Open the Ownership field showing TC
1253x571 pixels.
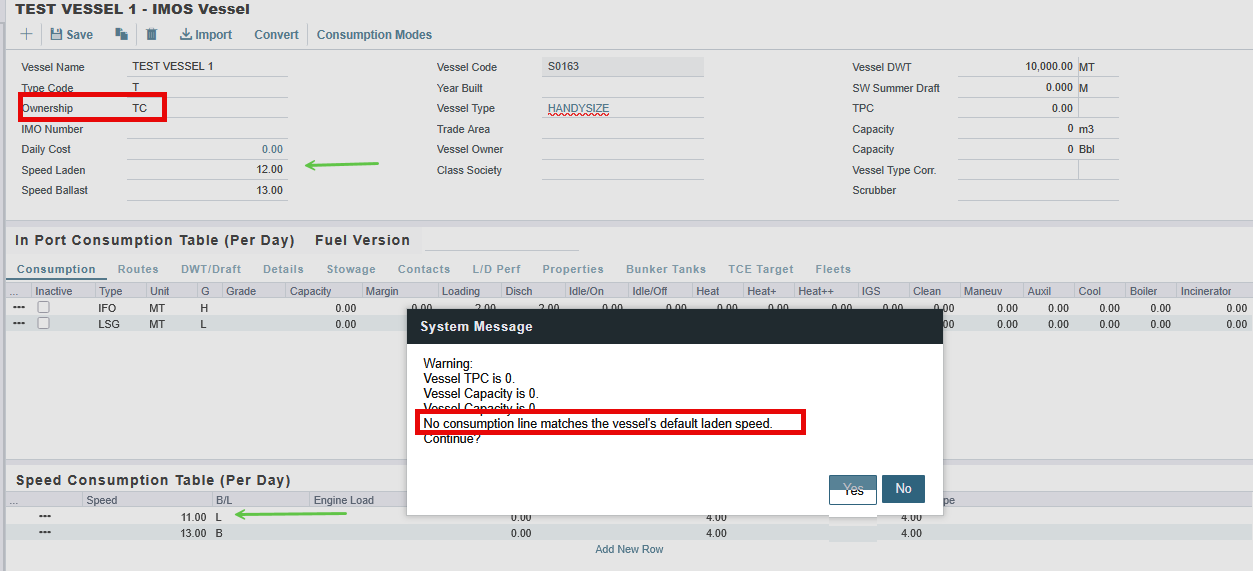click(208, 108)
